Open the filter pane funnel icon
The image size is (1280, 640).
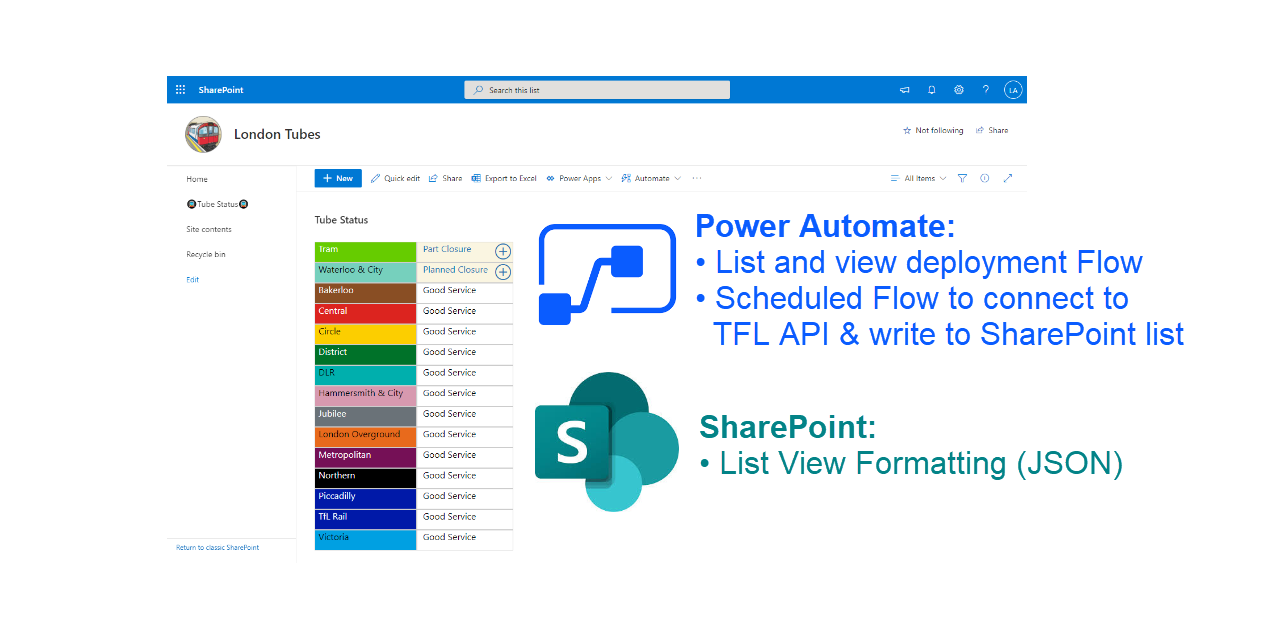click(x=962, y=178)
